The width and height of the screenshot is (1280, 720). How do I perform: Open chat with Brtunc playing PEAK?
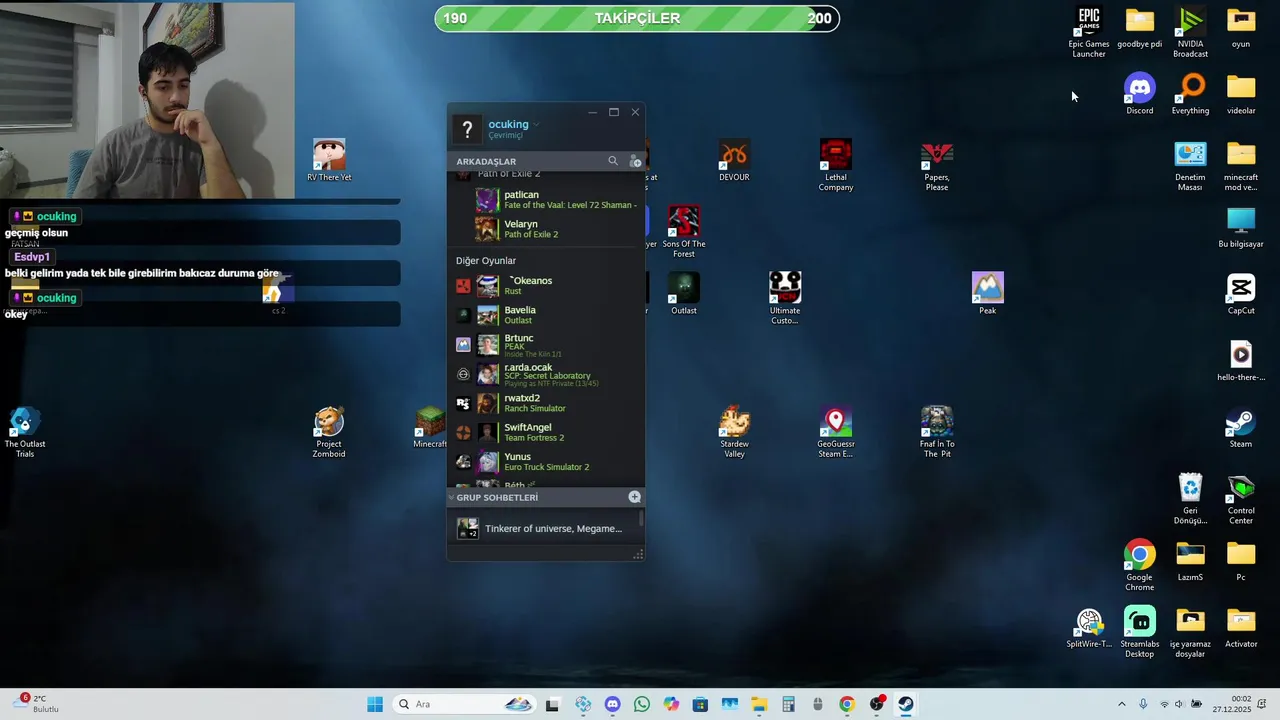[546, 345]
